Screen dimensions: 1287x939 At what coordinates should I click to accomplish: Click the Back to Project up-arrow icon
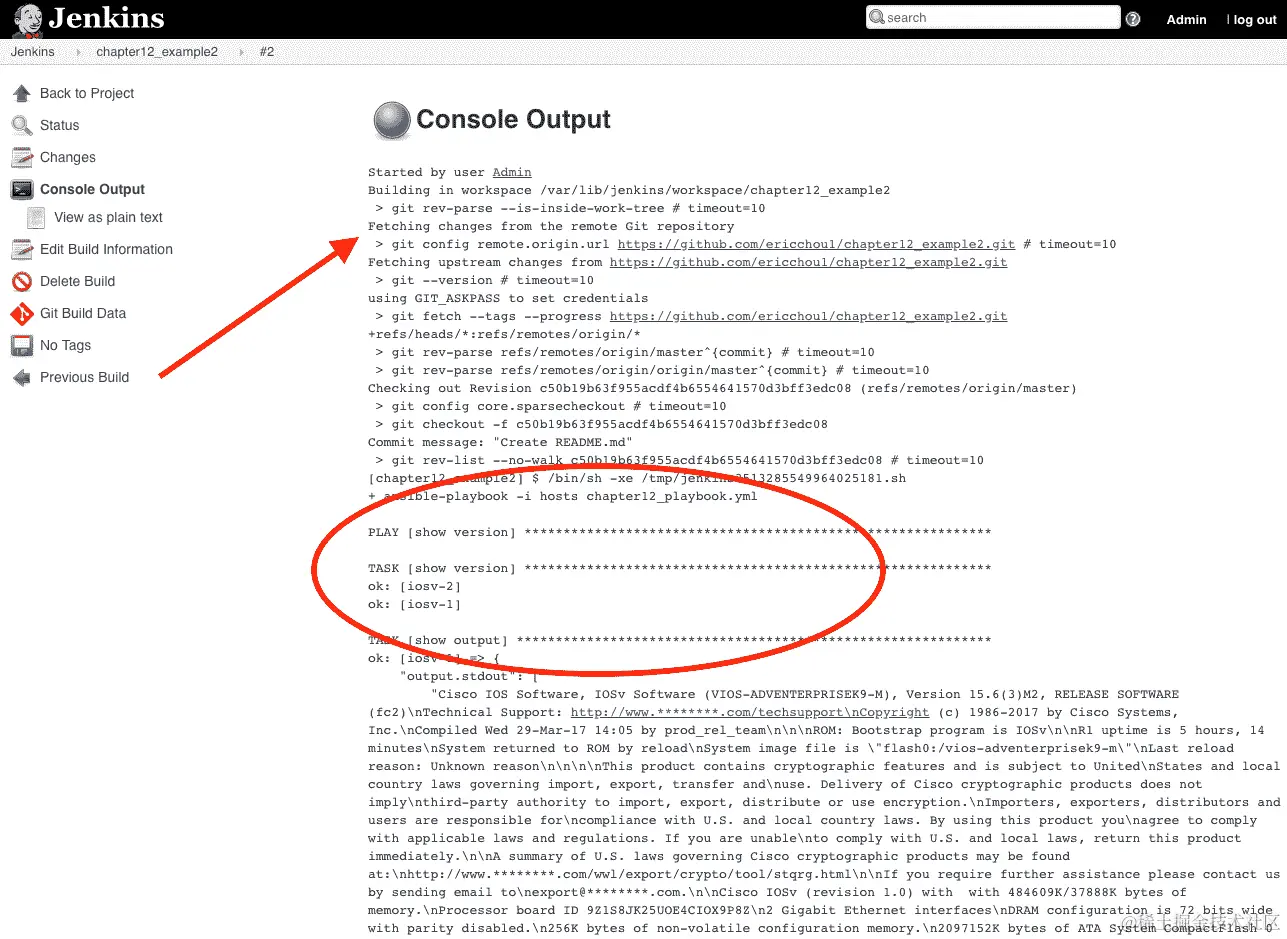22,93
